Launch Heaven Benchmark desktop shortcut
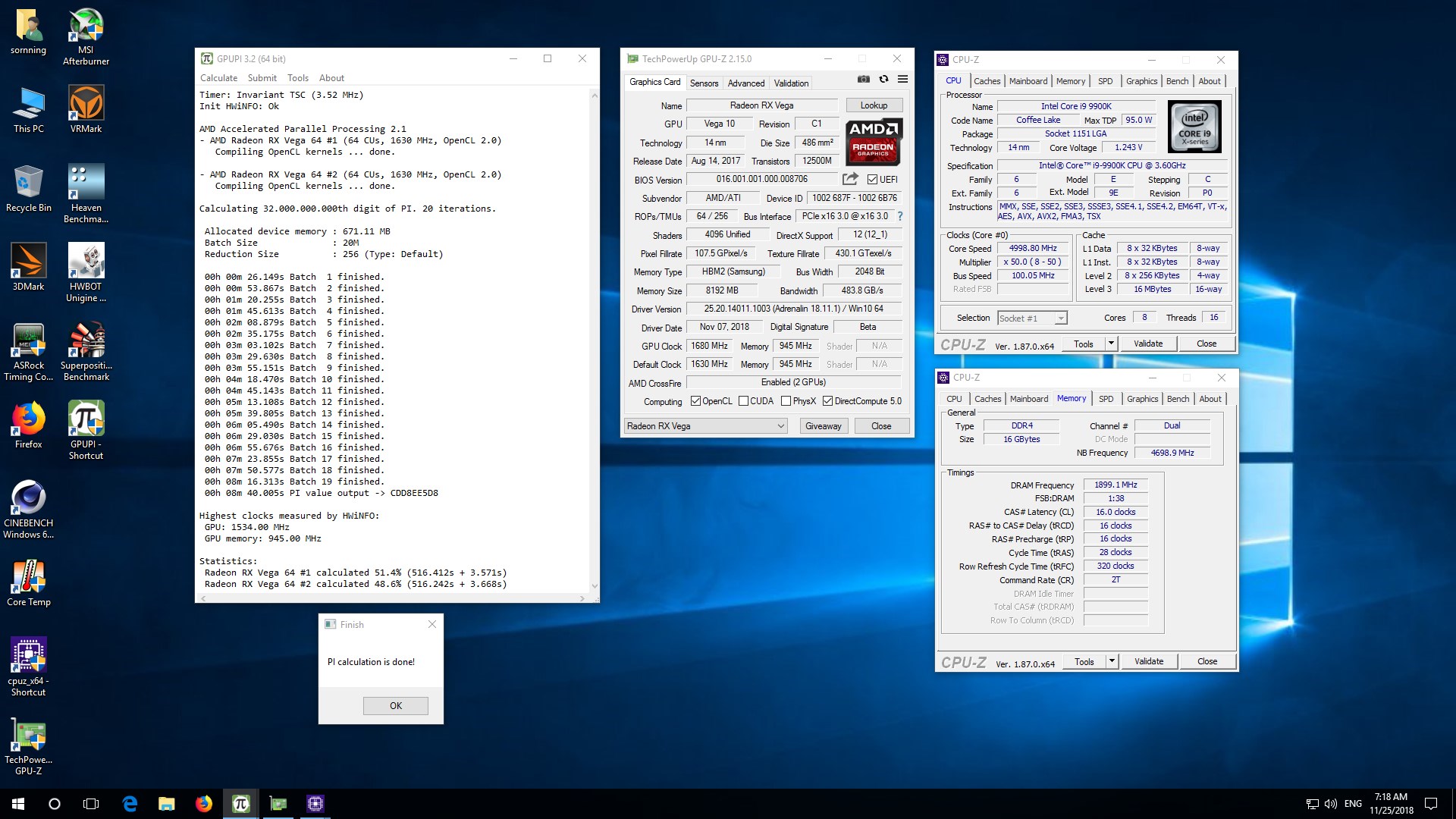This screenshot has height=819, width=1456. point(86,195)
